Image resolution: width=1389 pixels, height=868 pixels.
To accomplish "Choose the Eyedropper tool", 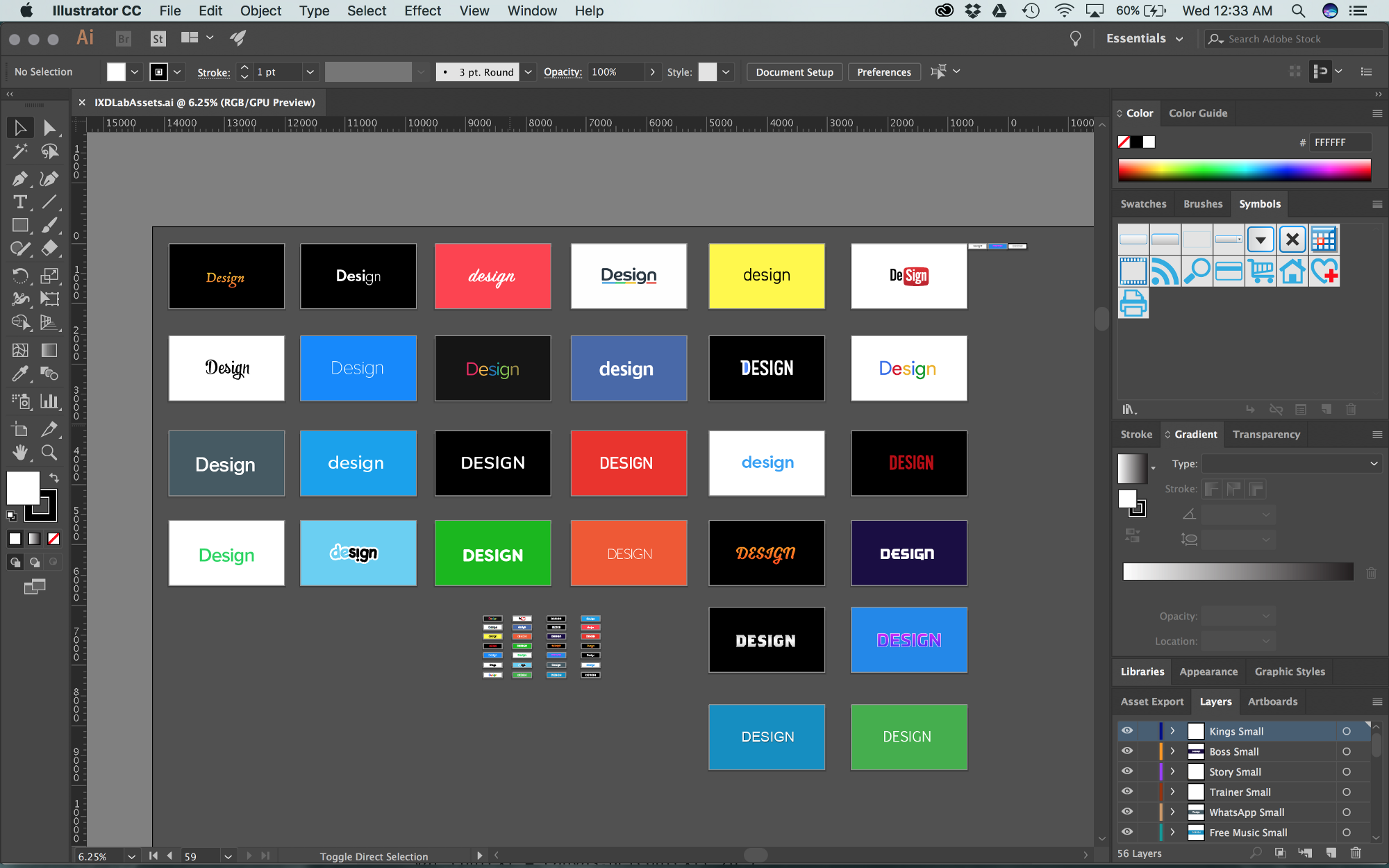I will (19, 374).
